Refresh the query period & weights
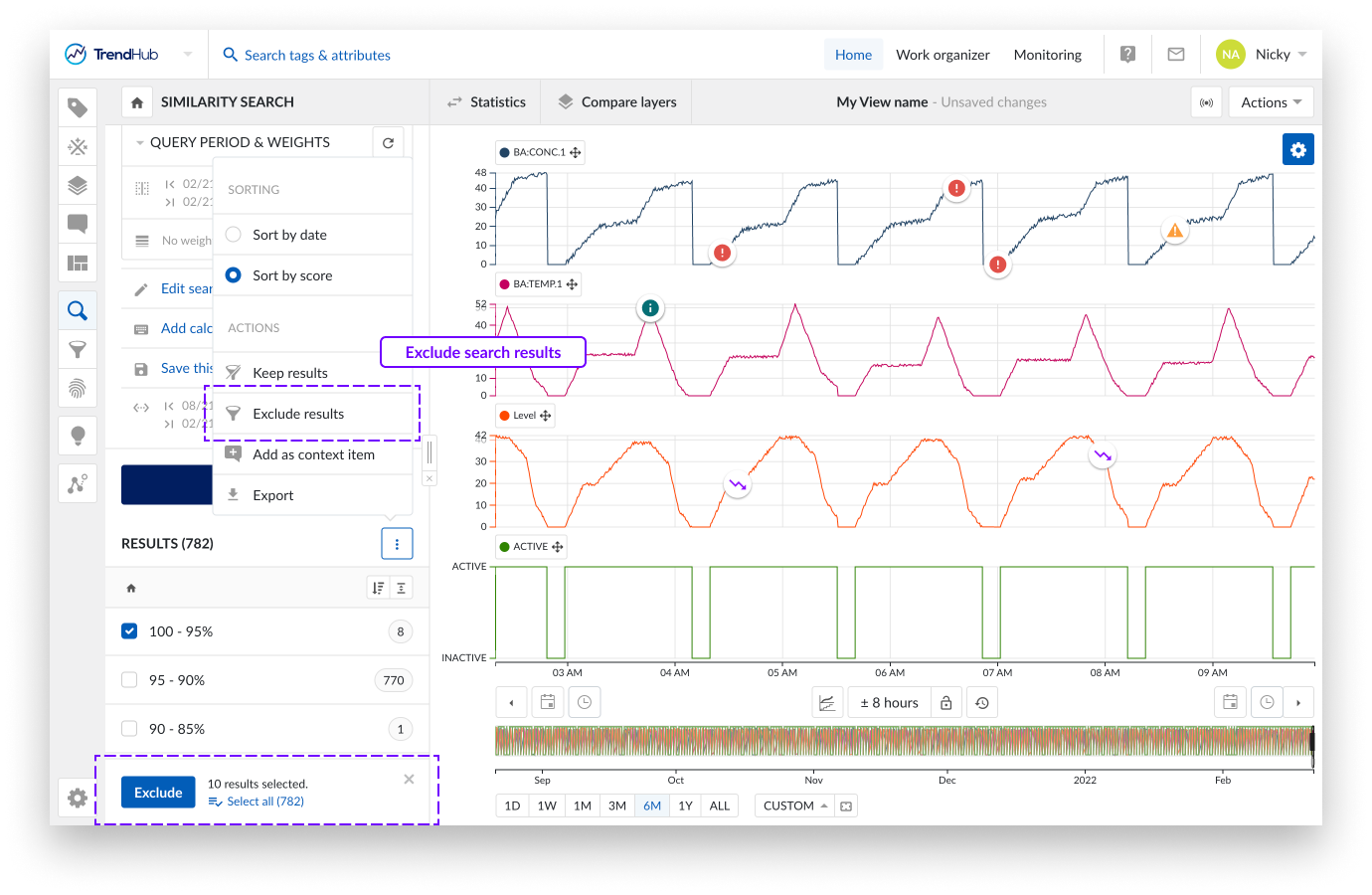Screen dimensions: 1372x895 [388, 143]
